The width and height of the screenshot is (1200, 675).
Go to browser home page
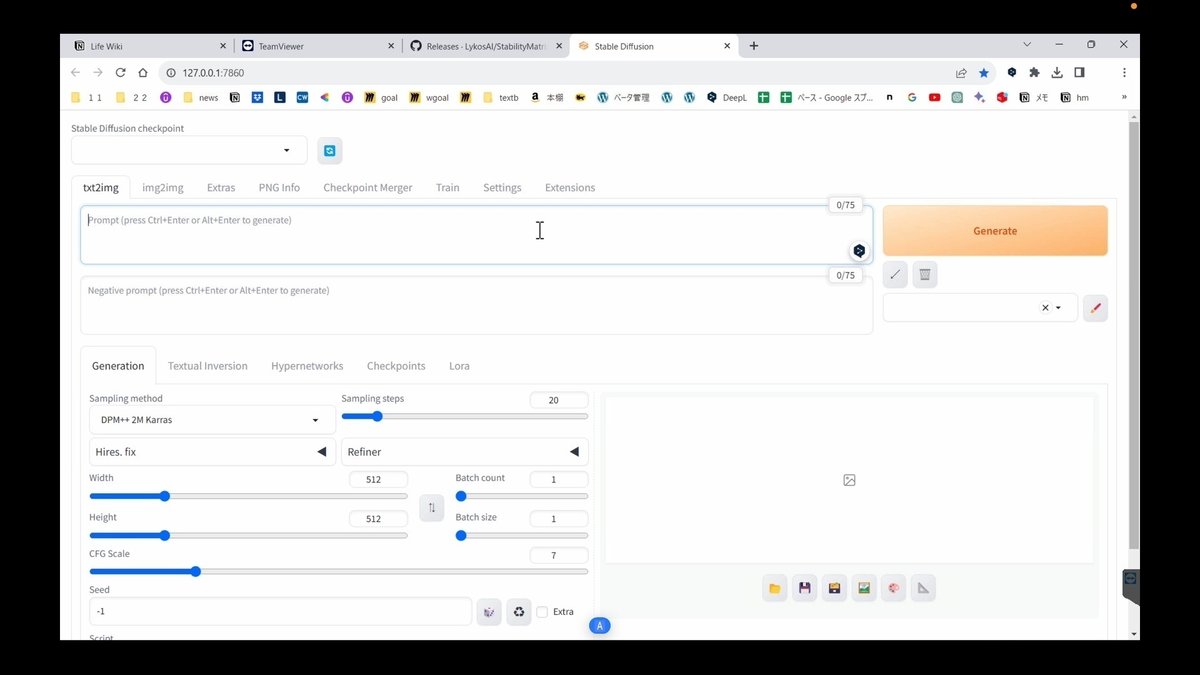click(x=143, y=73)
